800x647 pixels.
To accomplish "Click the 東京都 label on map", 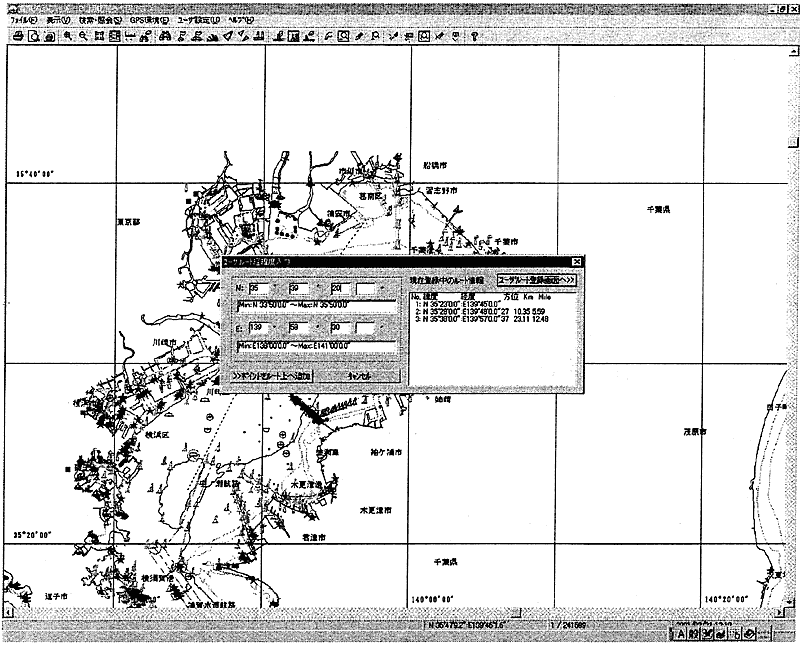I will click(x=129, y=222).
